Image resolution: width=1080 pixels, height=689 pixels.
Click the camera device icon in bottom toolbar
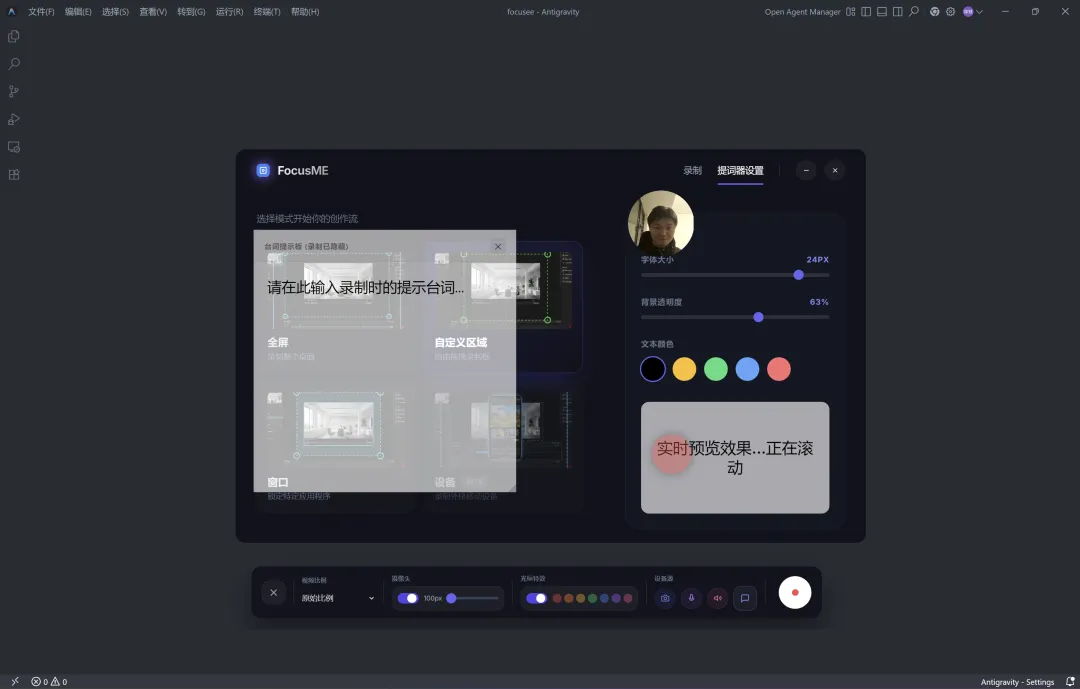click(665, 598)
